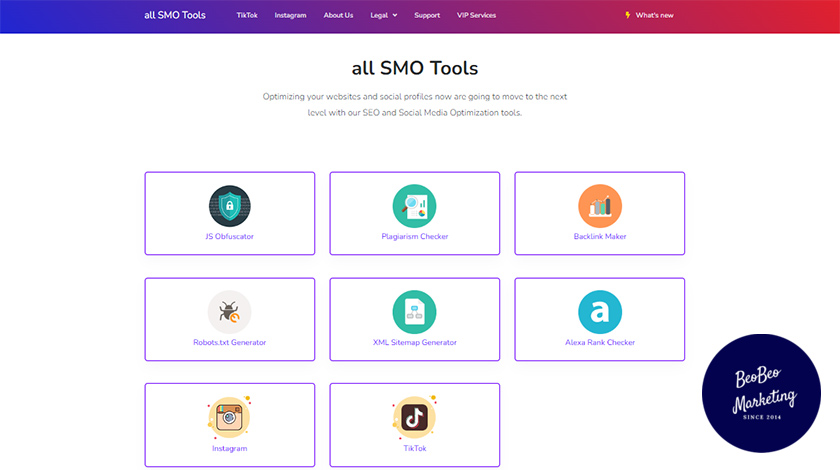This screenshot has width=840, height=470.
Task: Expand the Legal dropdown menu
Action: (x=382, y=16)
